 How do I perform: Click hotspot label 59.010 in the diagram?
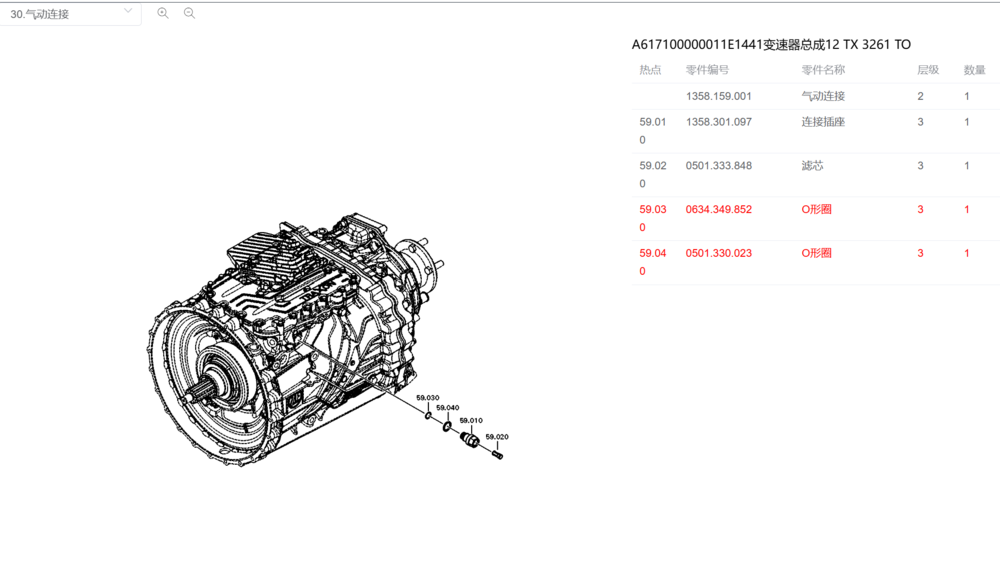coord(471,421)
